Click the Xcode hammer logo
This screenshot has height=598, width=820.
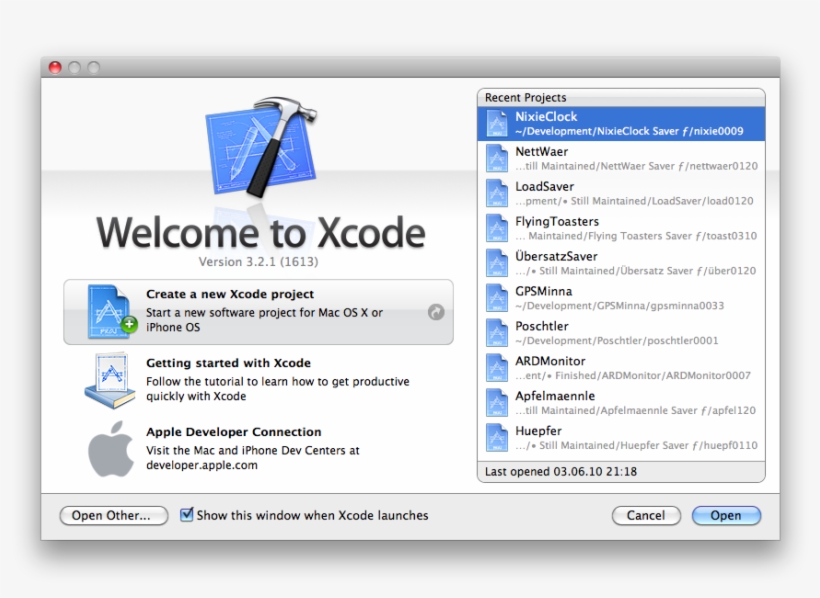click(261, 147)
